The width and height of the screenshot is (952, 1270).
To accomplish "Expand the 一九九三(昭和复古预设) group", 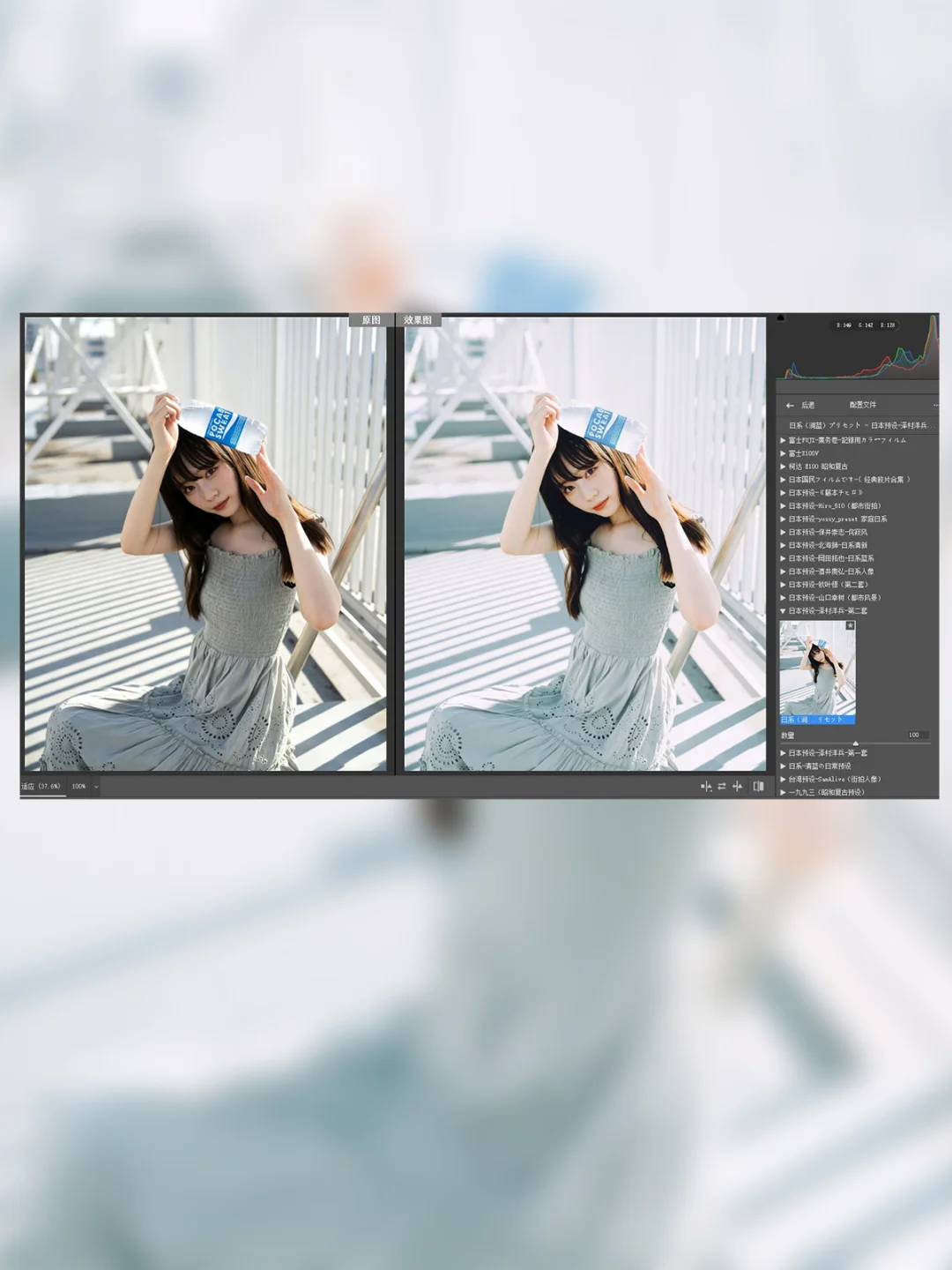I will coord(783,792).
